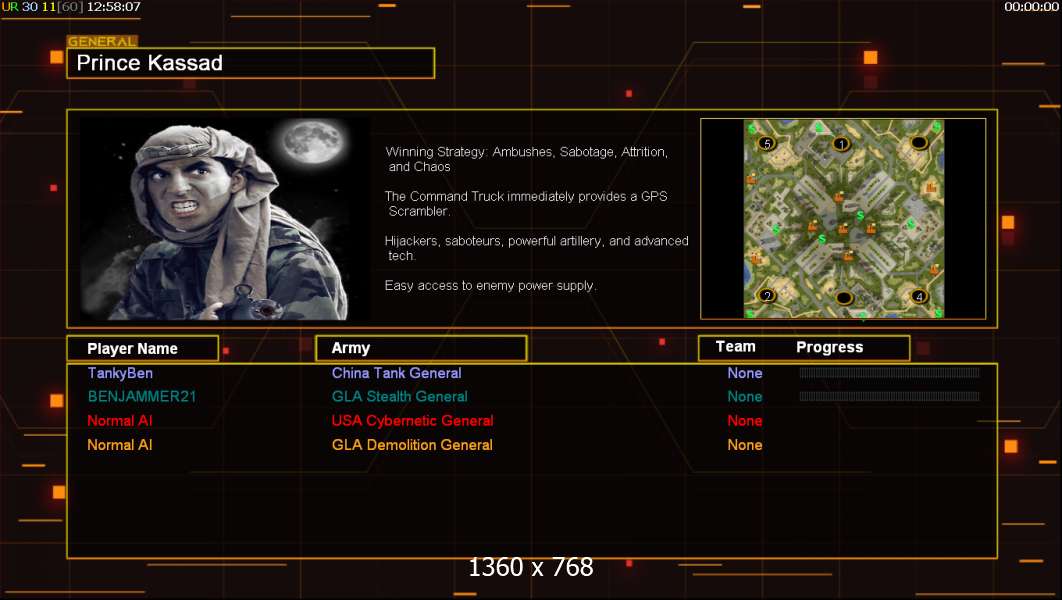Click the GLA Demolition General army entry

[x=412, y=445]
